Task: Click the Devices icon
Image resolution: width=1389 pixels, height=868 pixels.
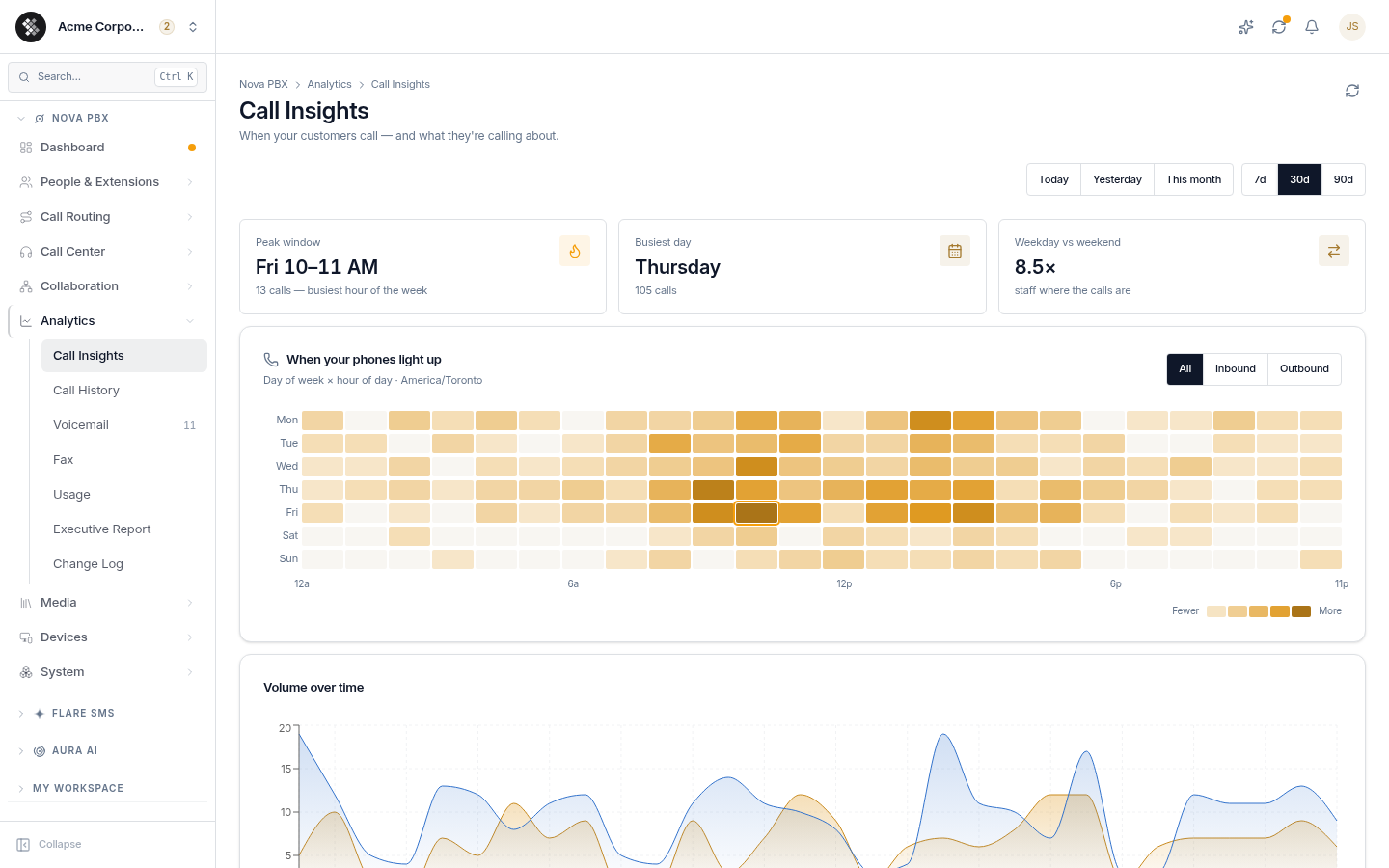Action: click(26, 637)
